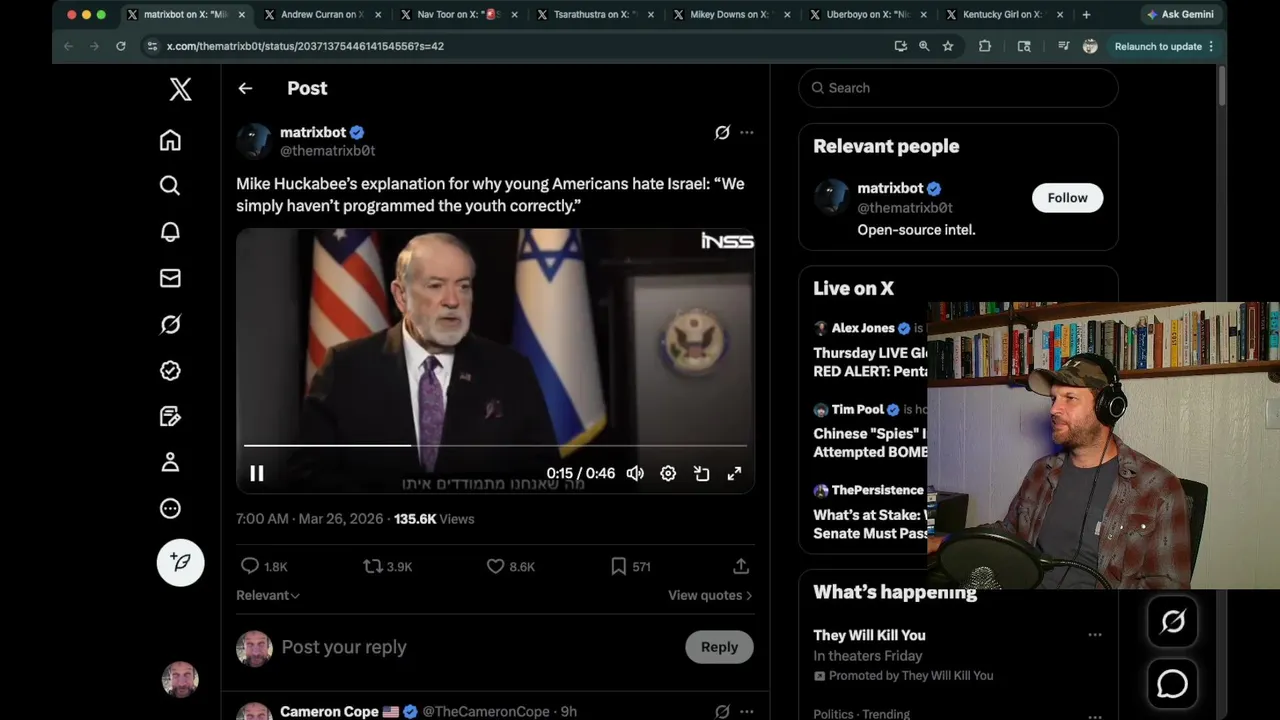Seek on the video progress bar
The image size is (1280, 720).
pyautogui.click(x=495, y=445)
